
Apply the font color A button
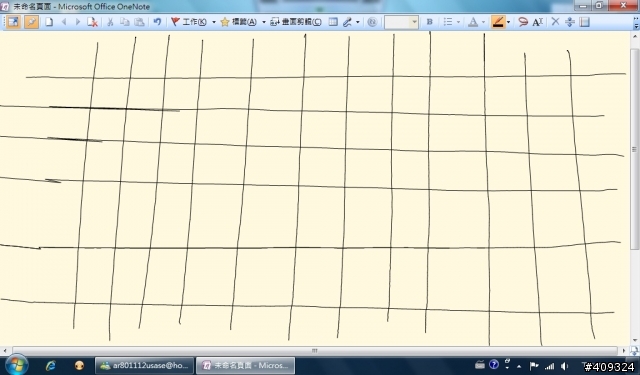pyautogui.click(x=473, y=22)
